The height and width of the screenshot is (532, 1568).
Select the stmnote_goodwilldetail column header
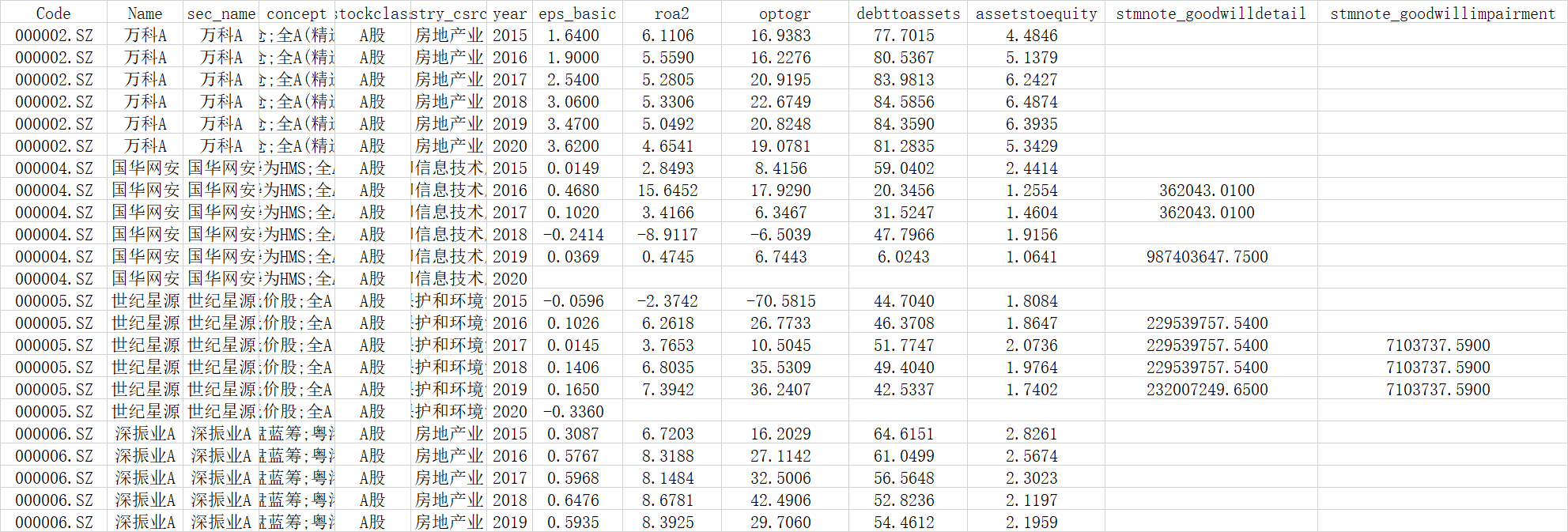point(1211,13)
